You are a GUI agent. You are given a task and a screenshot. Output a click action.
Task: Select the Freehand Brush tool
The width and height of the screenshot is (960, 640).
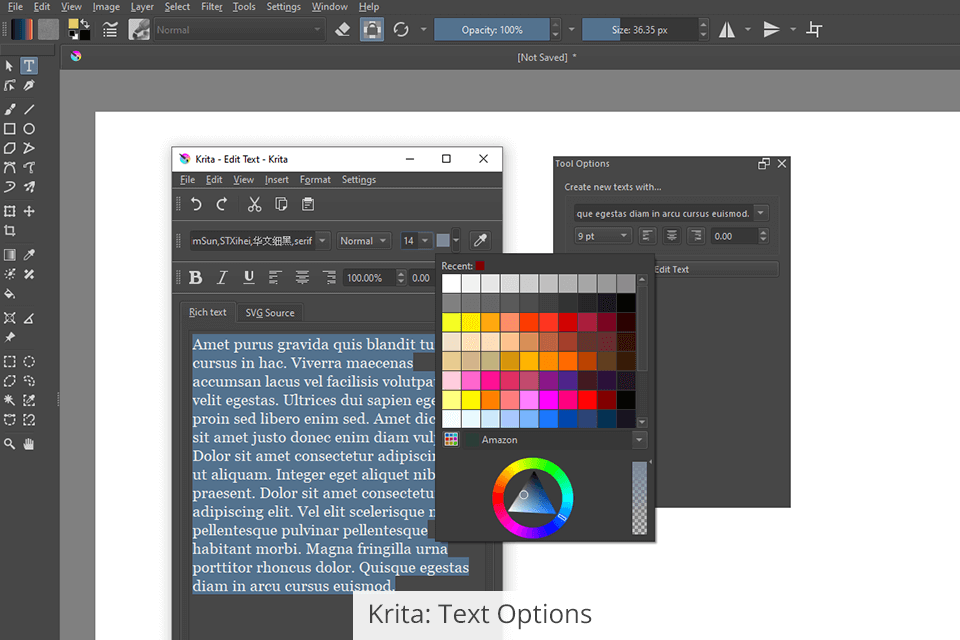coord(10,109)
